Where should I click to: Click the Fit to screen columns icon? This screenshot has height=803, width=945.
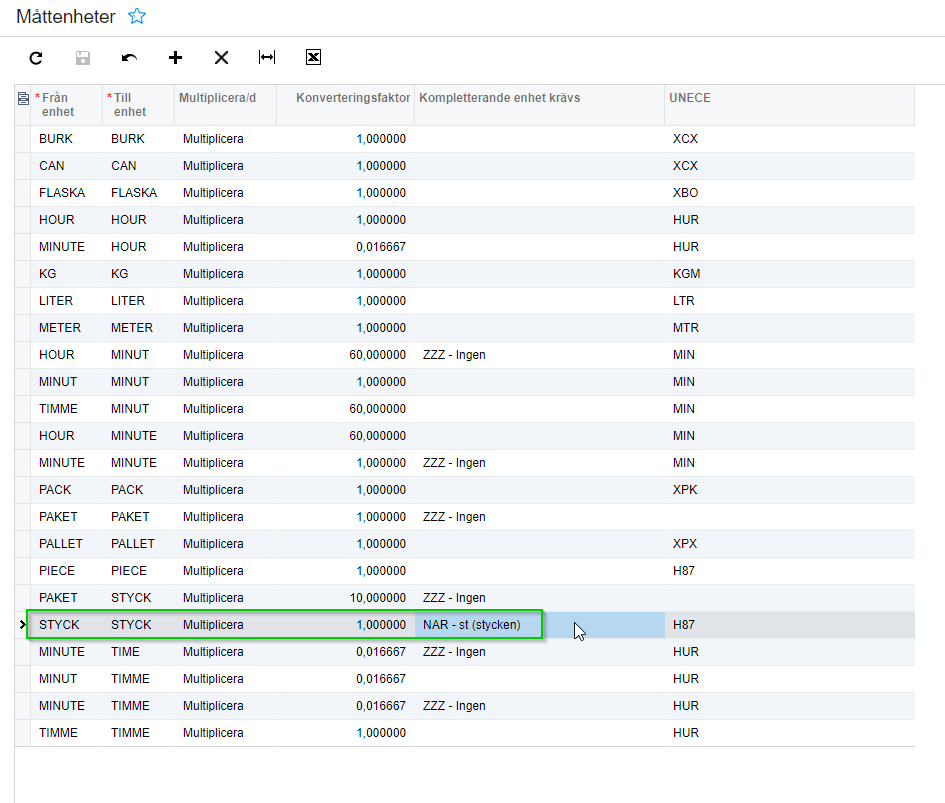point(267,58)
